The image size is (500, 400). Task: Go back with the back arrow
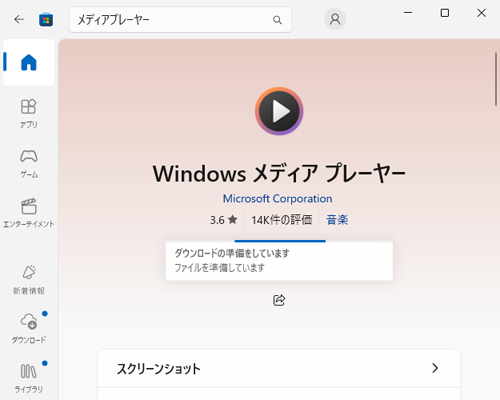point(19,19)
